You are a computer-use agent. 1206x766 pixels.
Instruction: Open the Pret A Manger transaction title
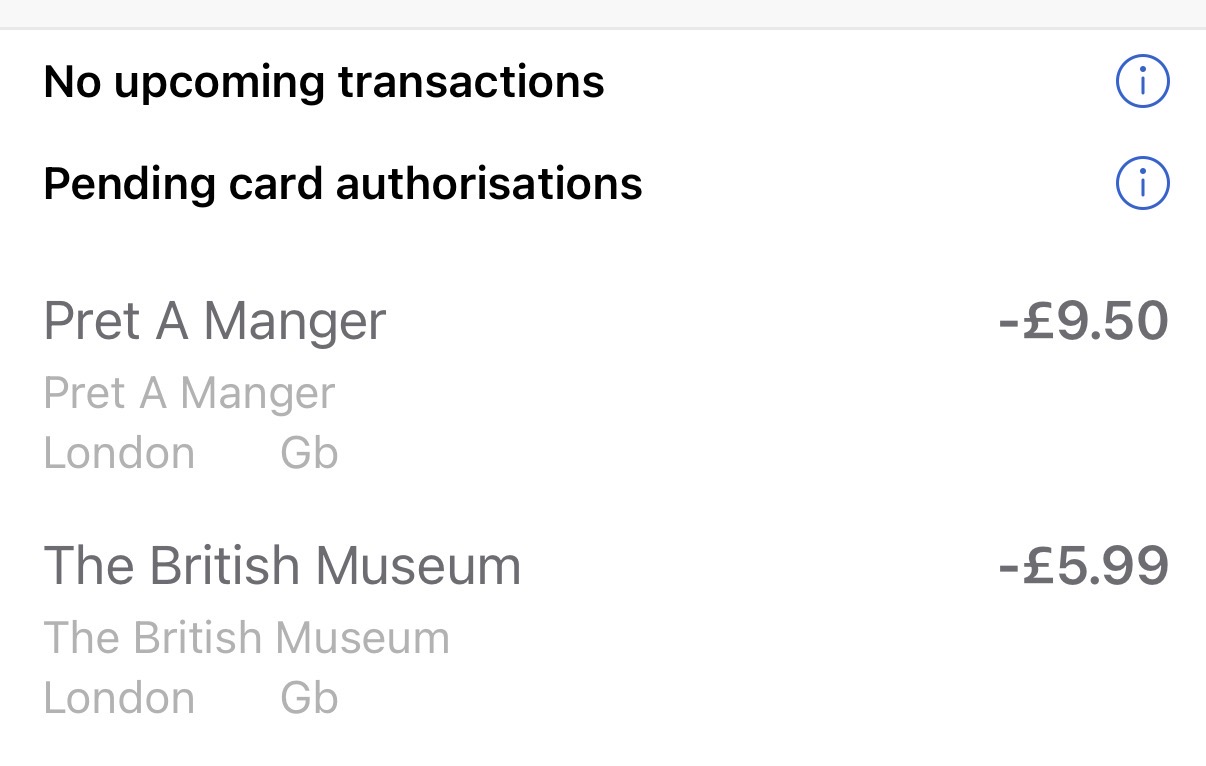pos(215,322)
